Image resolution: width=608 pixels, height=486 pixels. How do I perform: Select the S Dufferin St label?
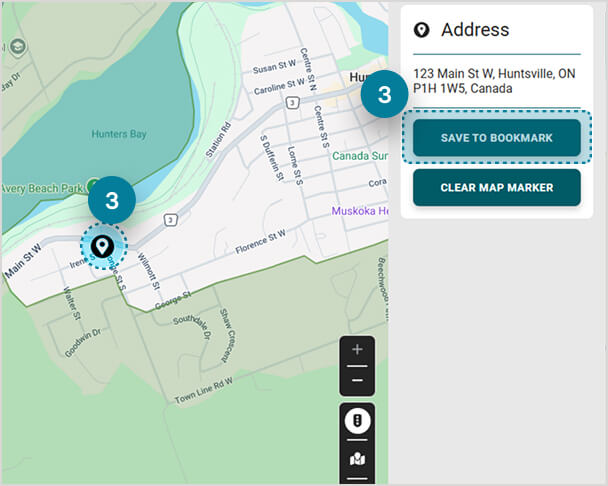click(x=272, y=158)
